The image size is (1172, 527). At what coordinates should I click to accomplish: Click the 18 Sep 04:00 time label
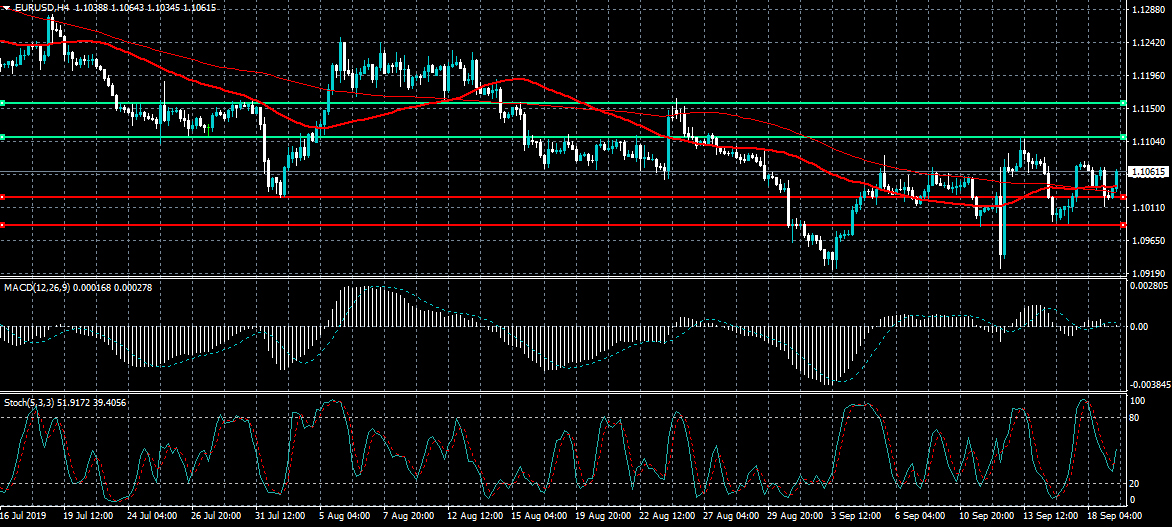[1114, 517]
